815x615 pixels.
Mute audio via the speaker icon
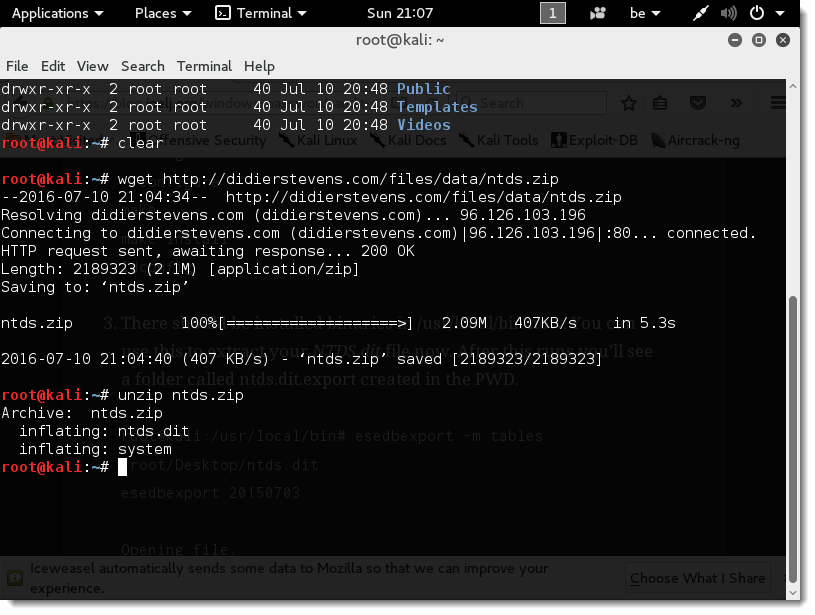727,13
